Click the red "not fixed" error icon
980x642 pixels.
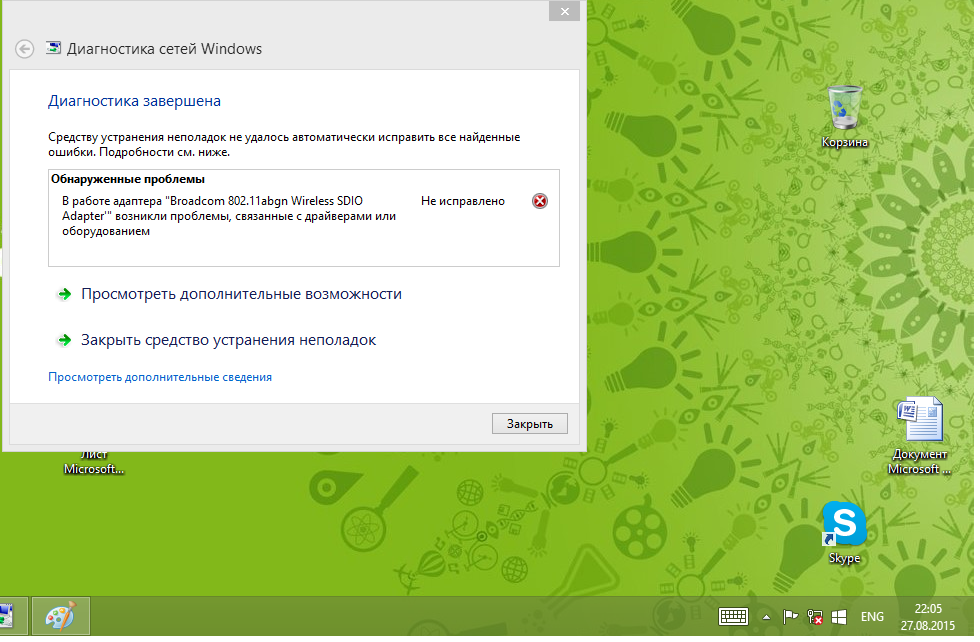point(539,201)
